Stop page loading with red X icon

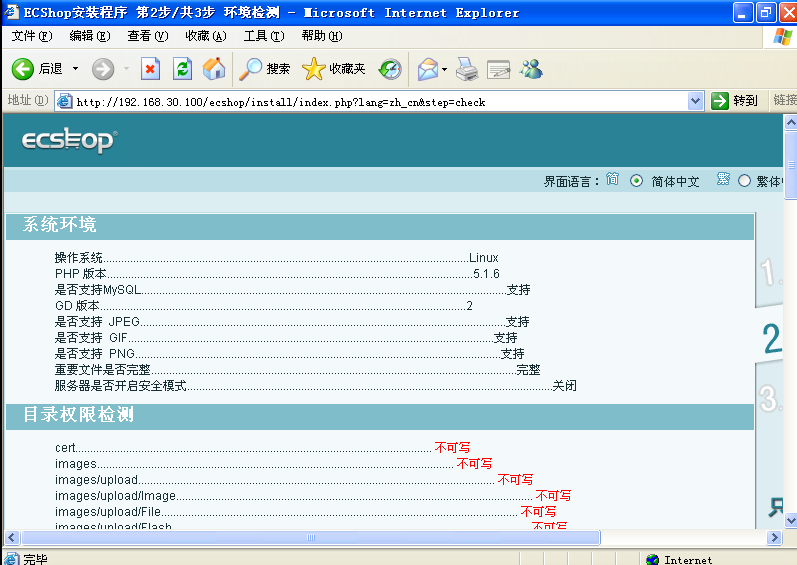click(150, 69)
